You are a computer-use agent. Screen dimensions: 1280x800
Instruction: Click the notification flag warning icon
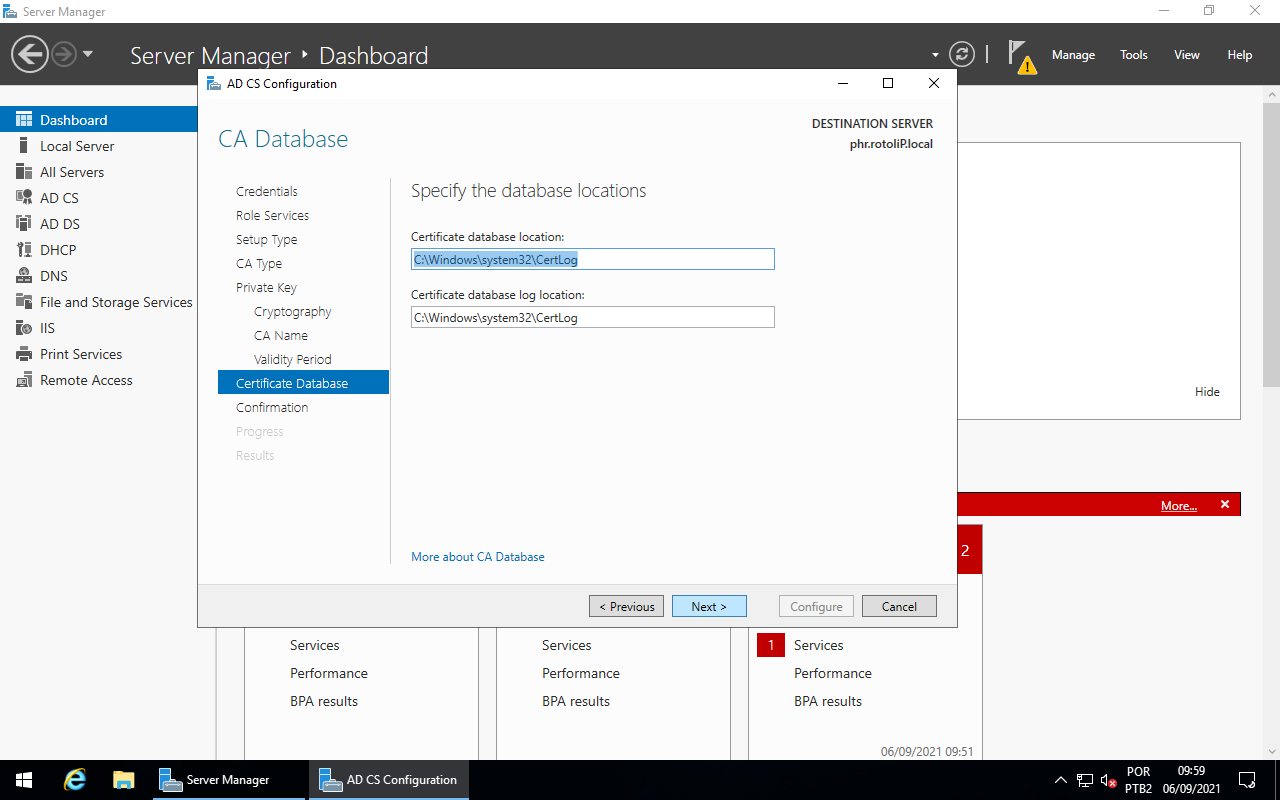[1019, 54]
